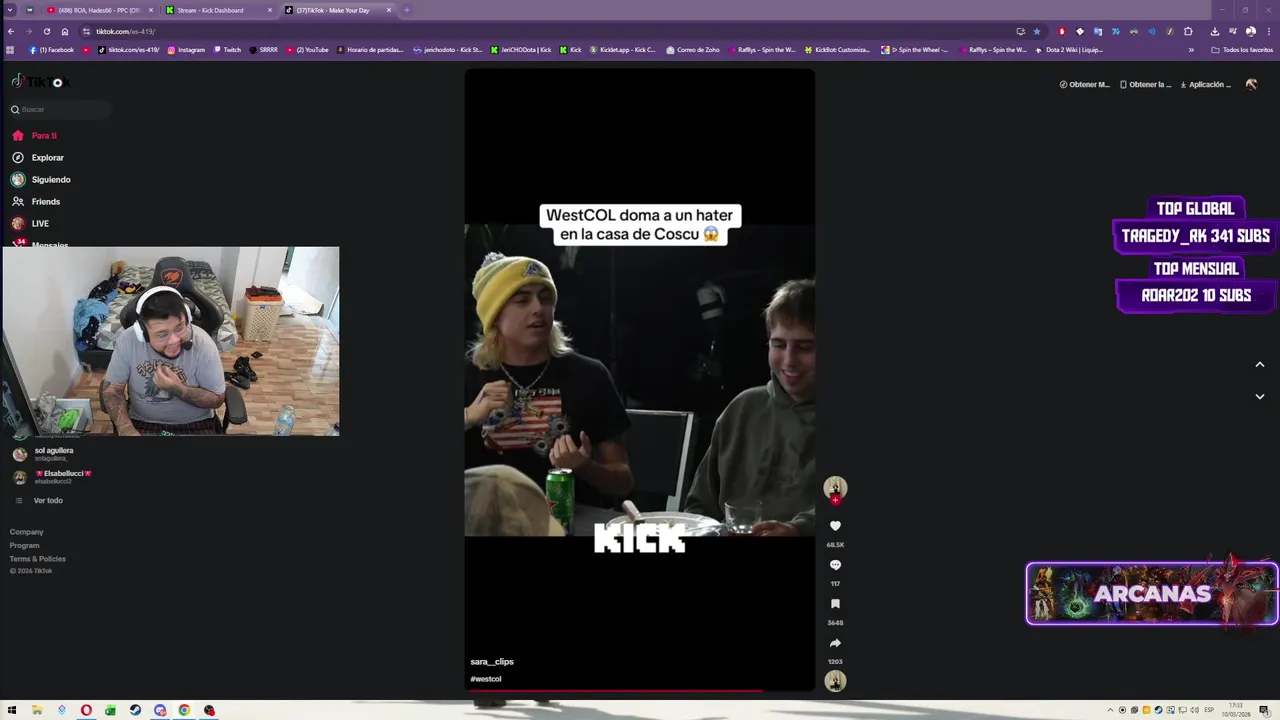Open 'sol aguilera' followed account
The width and height of the screenshot is (1280, 720).
point(54,453)
